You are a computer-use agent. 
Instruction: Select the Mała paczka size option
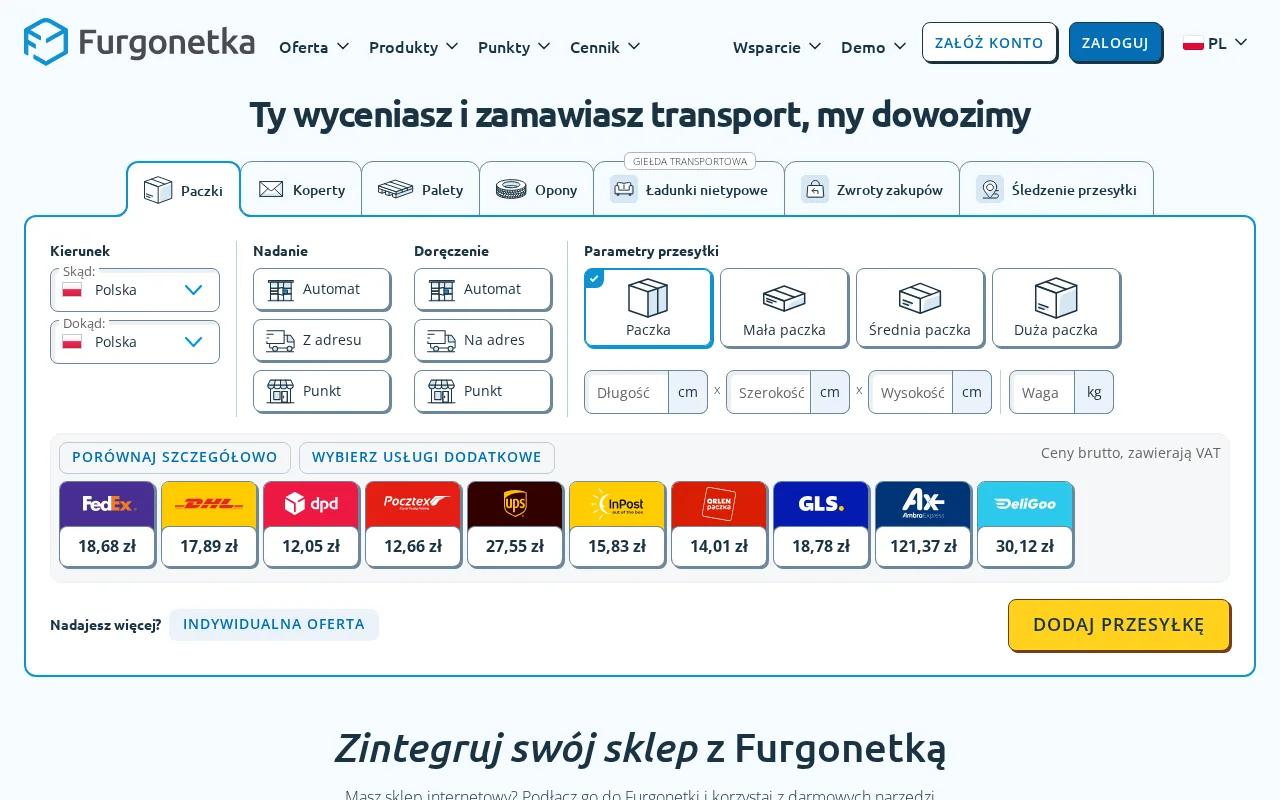785,308
